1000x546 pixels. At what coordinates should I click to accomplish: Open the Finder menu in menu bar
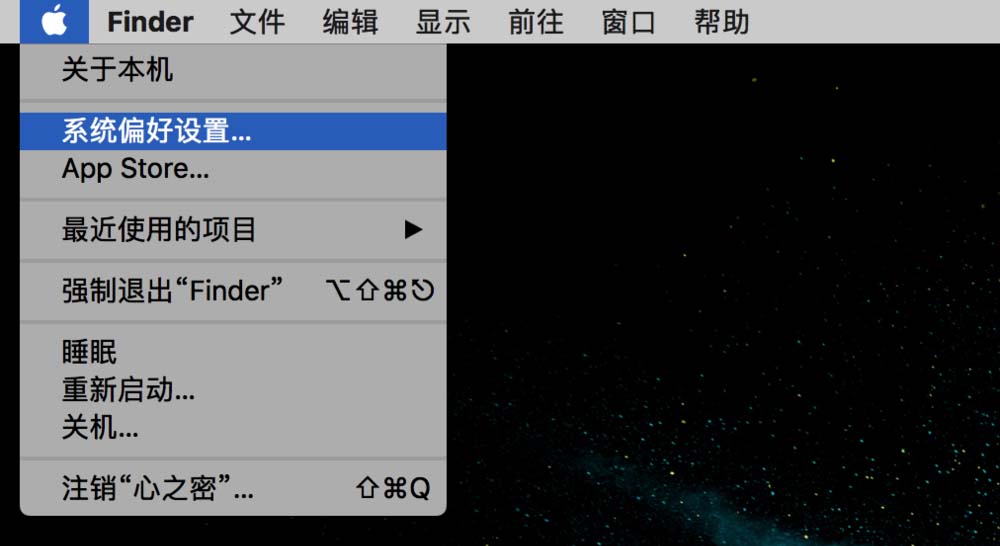pos(150,22)
